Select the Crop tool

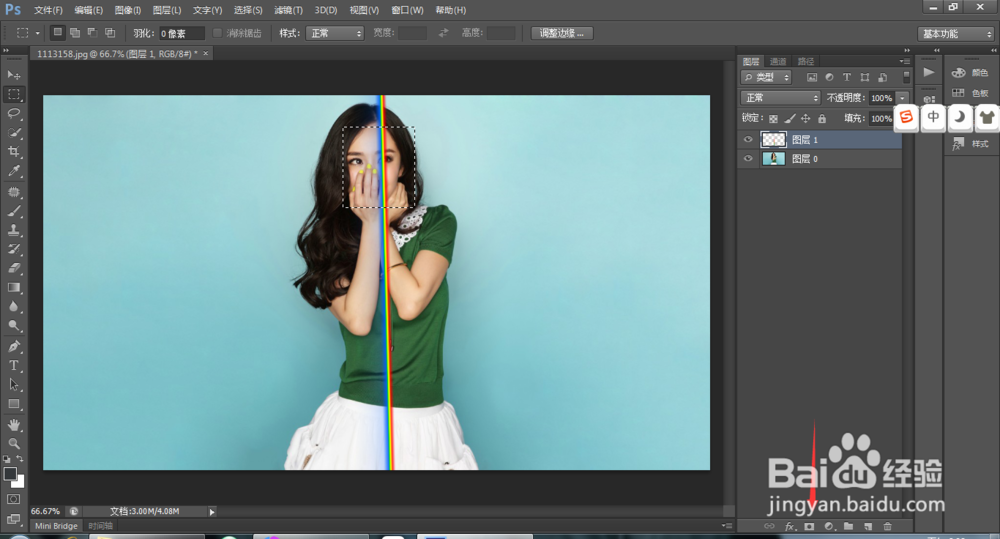pos(13,152)
